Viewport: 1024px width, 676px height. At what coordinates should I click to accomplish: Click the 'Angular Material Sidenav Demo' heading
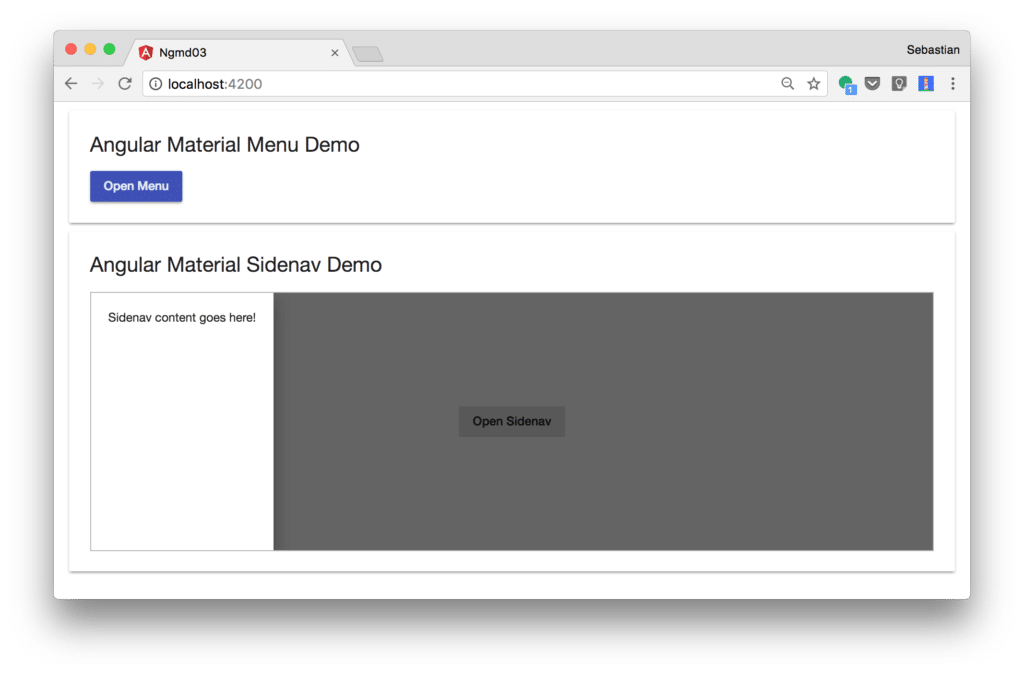pos(236,265)
